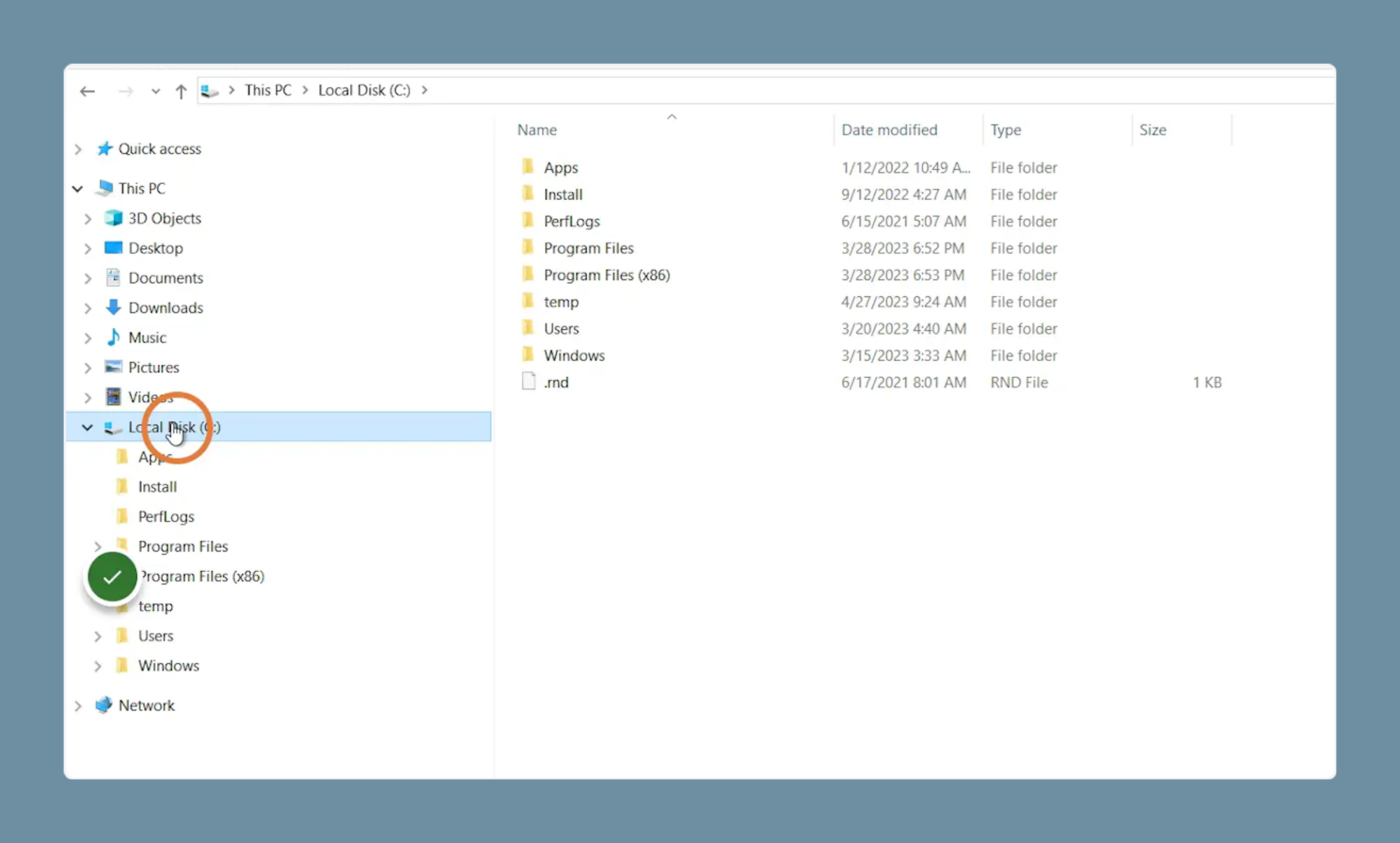This screenshot has width=1400, height=843.
Task: Select Local Disk (C:) breadcrumb segment
Action: point(364,90)
